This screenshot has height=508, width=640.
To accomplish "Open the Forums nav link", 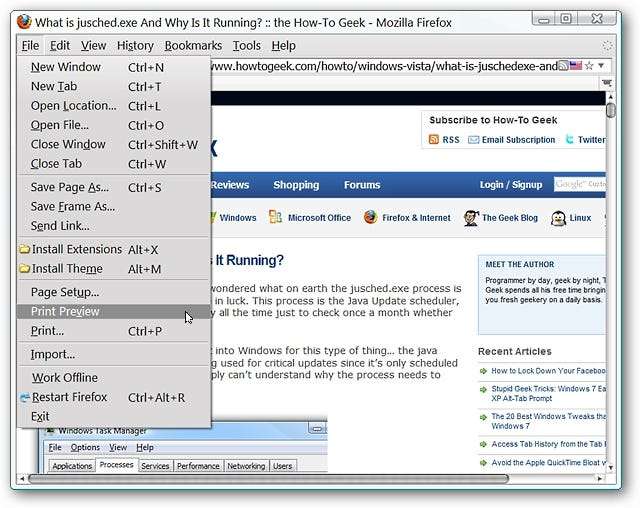I will pos(362,185).
